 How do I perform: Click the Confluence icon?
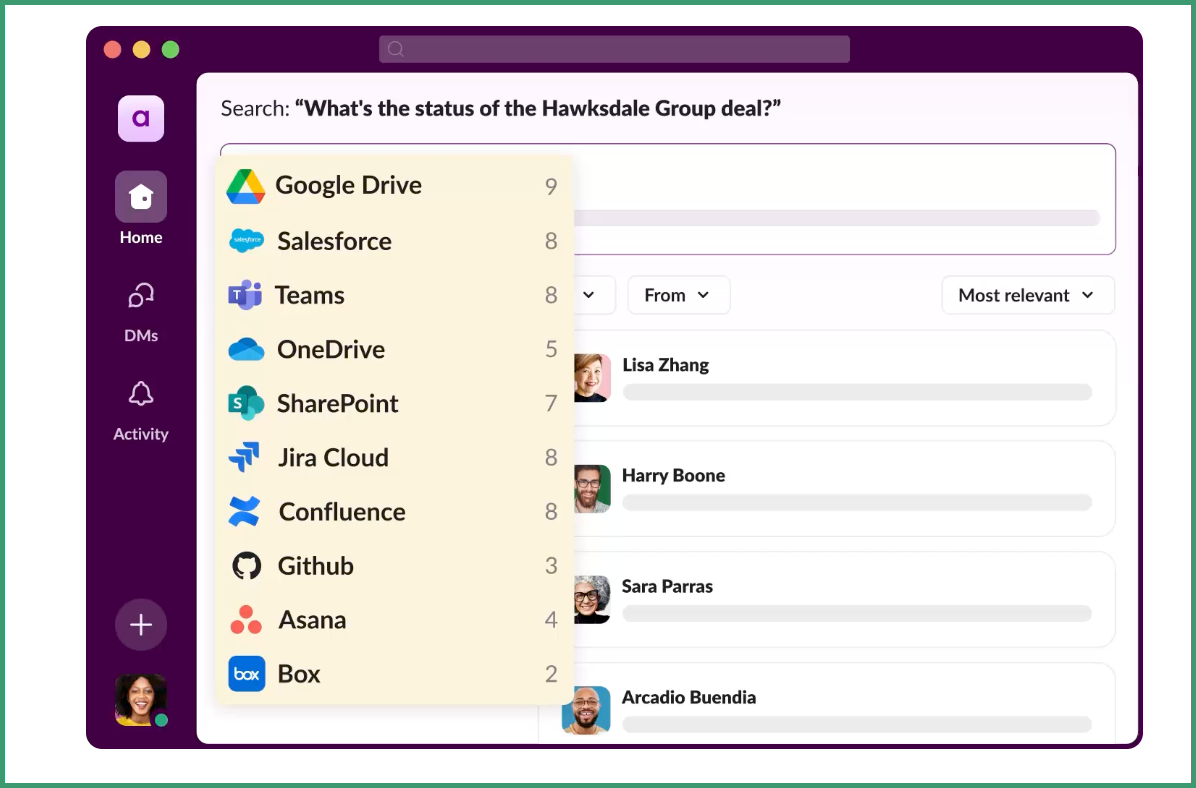pos(244,511)
